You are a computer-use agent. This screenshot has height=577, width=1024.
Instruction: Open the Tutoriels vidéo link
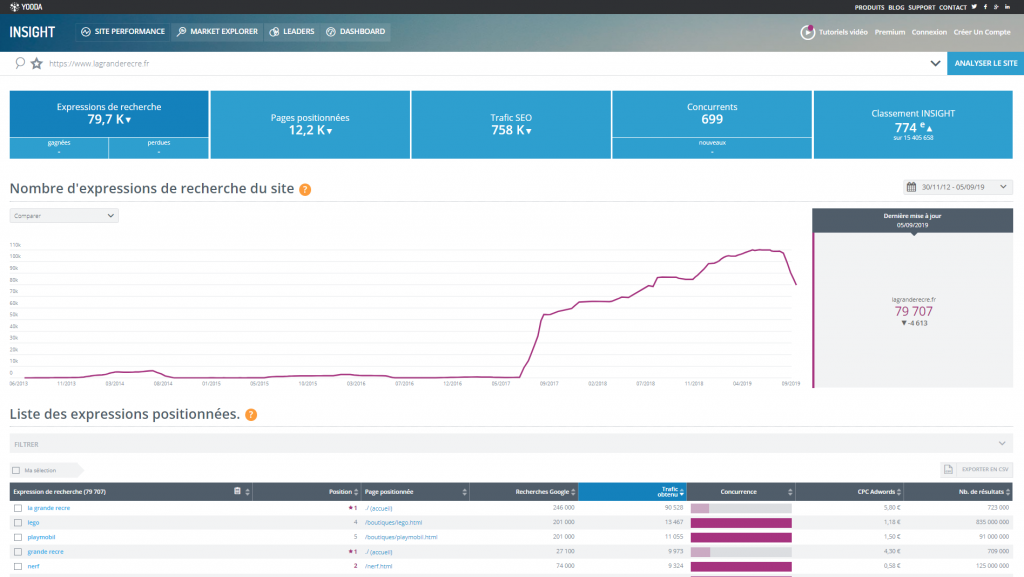point(843,32)
